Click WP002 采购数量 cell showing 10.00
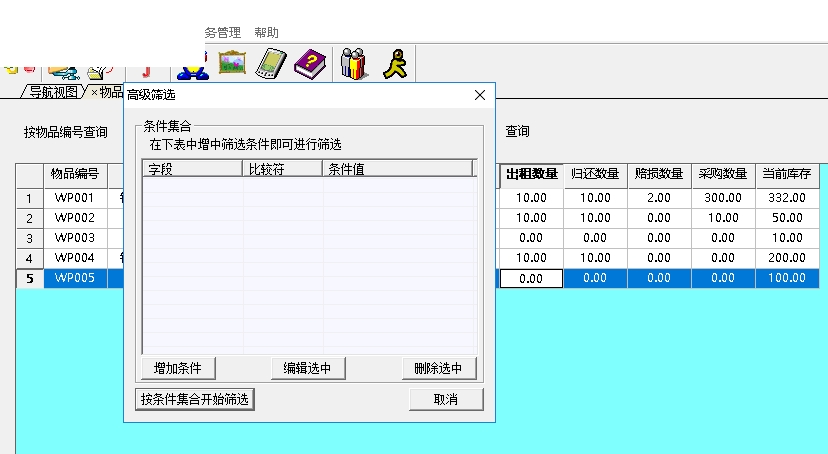 (x=723, y=218)
